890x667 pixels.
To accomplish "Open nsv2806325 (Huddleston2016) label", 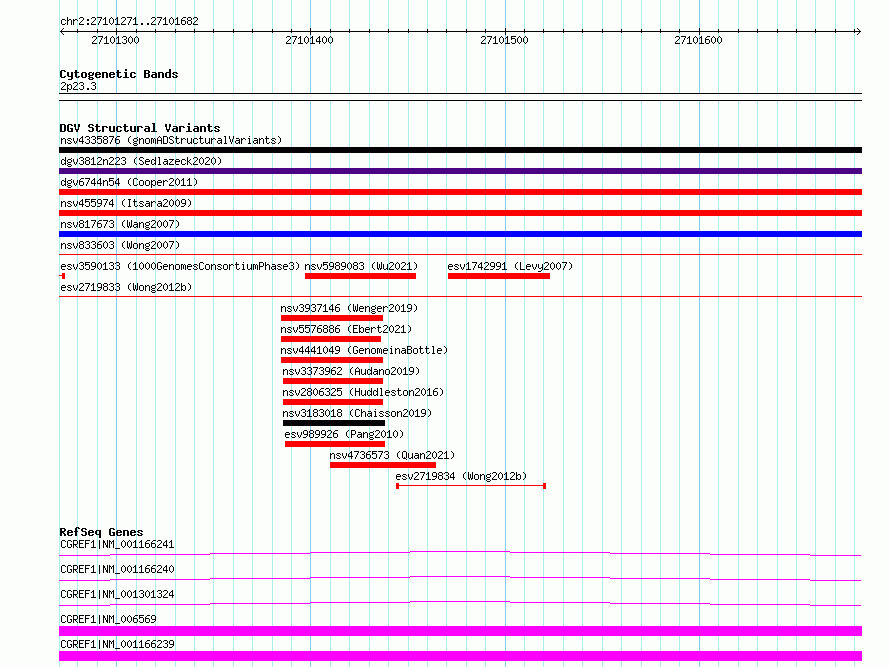I will [363, 392].
